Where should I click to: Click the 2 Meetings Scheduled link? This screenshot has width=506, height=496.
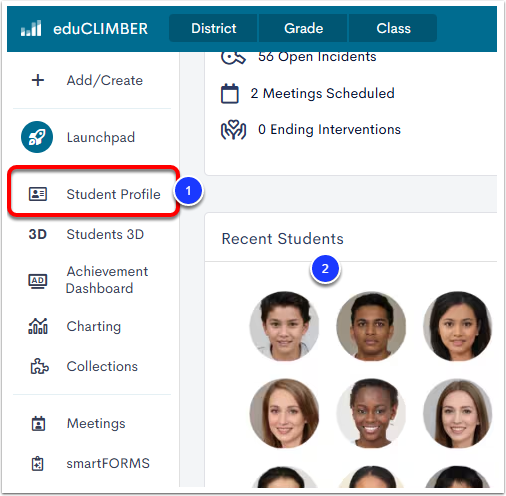click(x=322, y=93)
